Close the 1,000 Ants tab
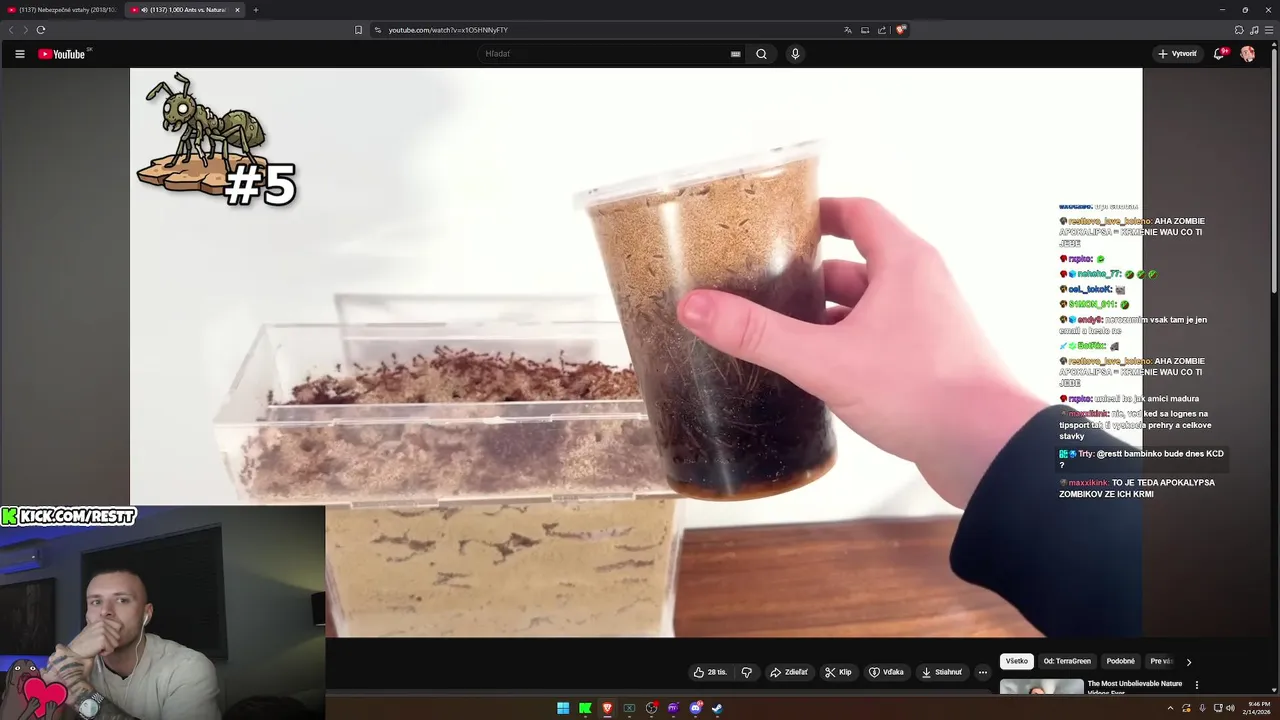 [x=237, y=10]
